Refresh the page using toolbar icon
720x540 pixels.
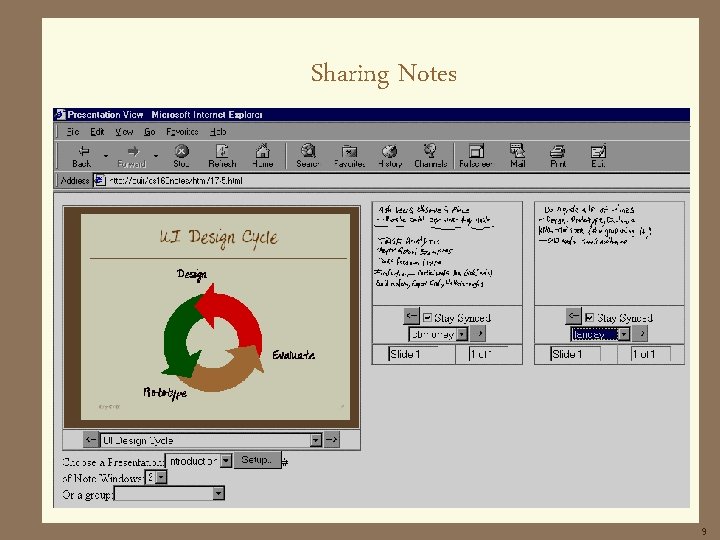click(x=222, y=156)
